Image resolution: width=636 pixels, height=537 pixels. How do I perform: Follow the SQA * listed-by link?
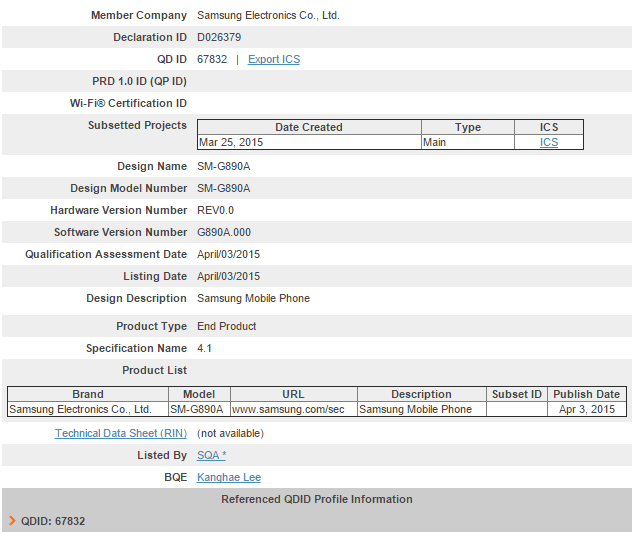pyautogui.click(x=211, y=455)
